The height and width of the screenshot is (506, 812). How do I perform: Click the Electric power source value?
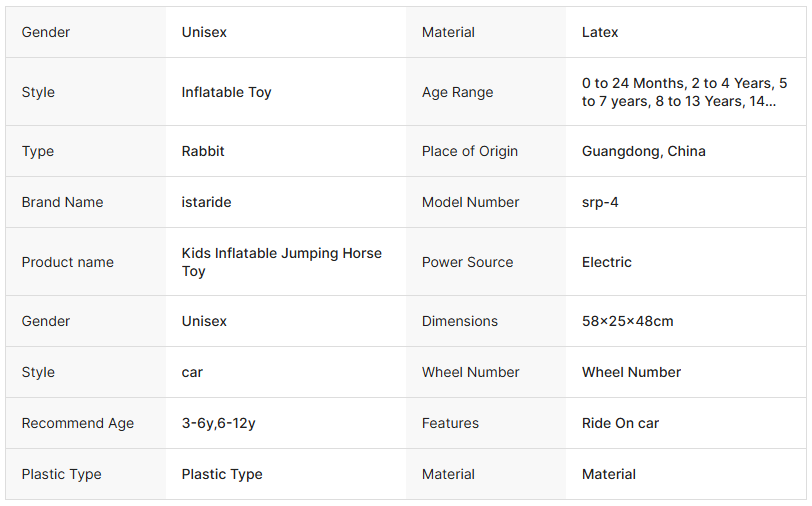pos(606,262)
